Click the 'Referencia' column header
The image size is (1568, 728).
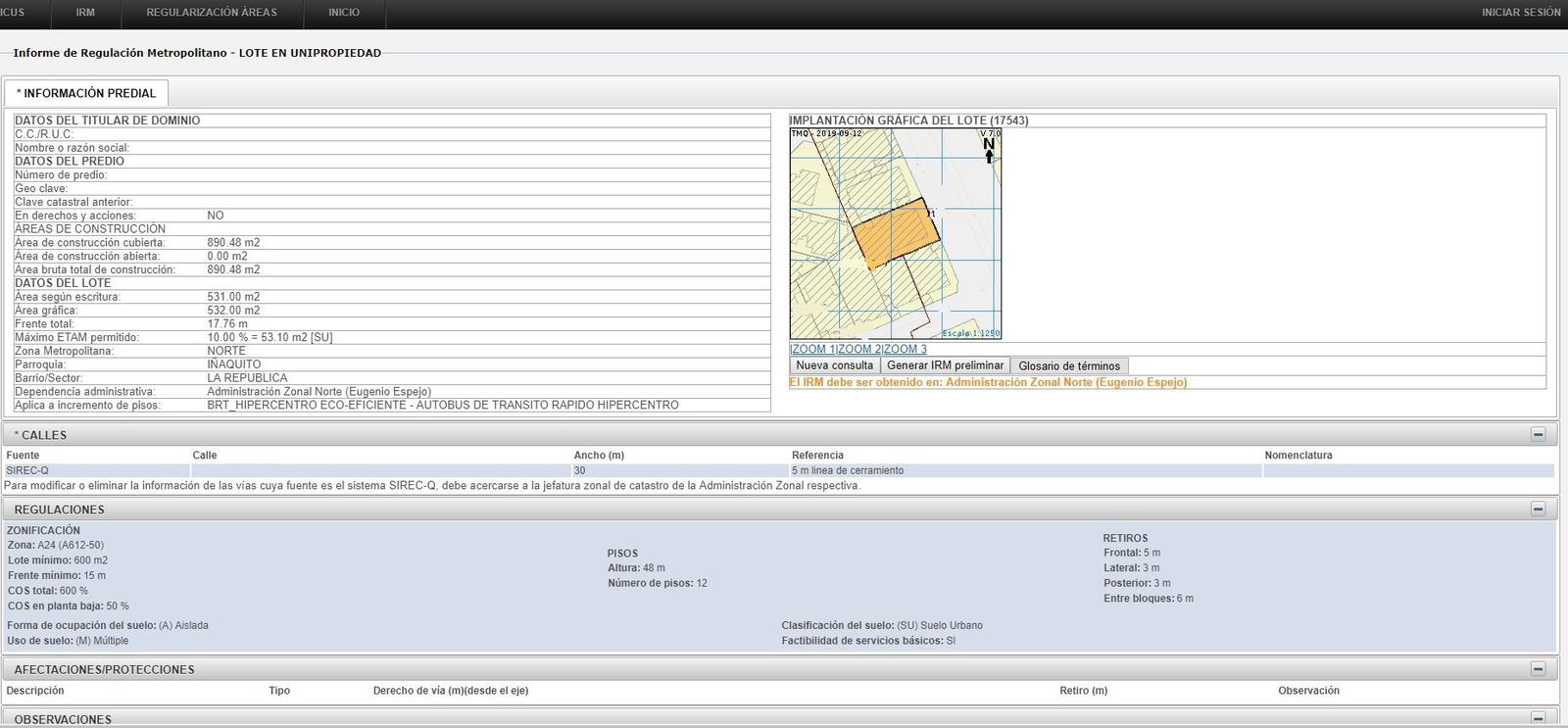click(817, 455)
